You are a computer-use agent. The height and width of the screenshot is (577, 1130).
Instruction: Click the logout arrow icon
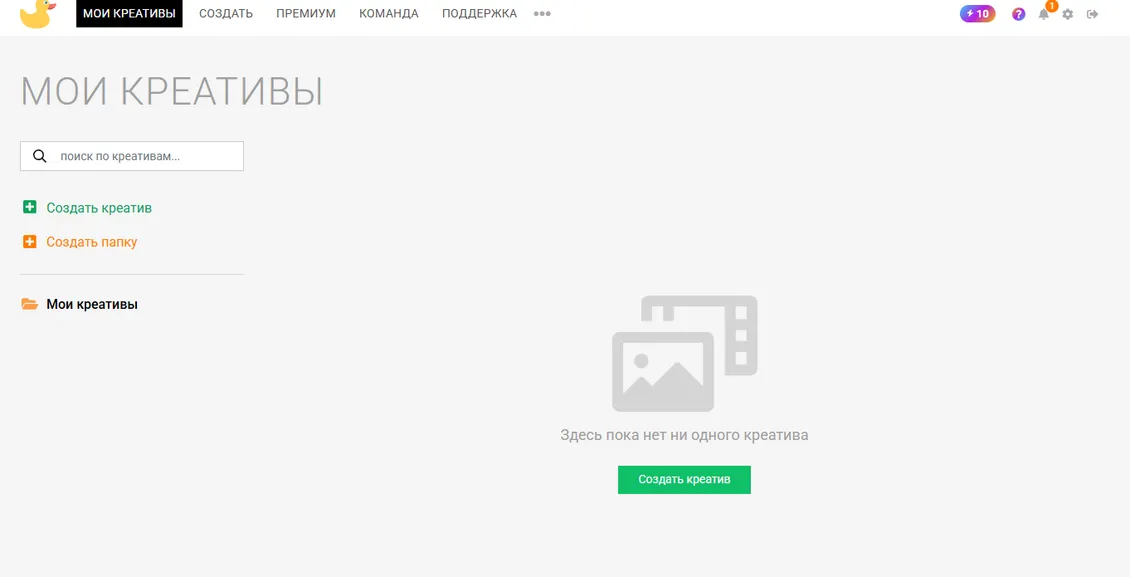click(x=1093, y=14)
